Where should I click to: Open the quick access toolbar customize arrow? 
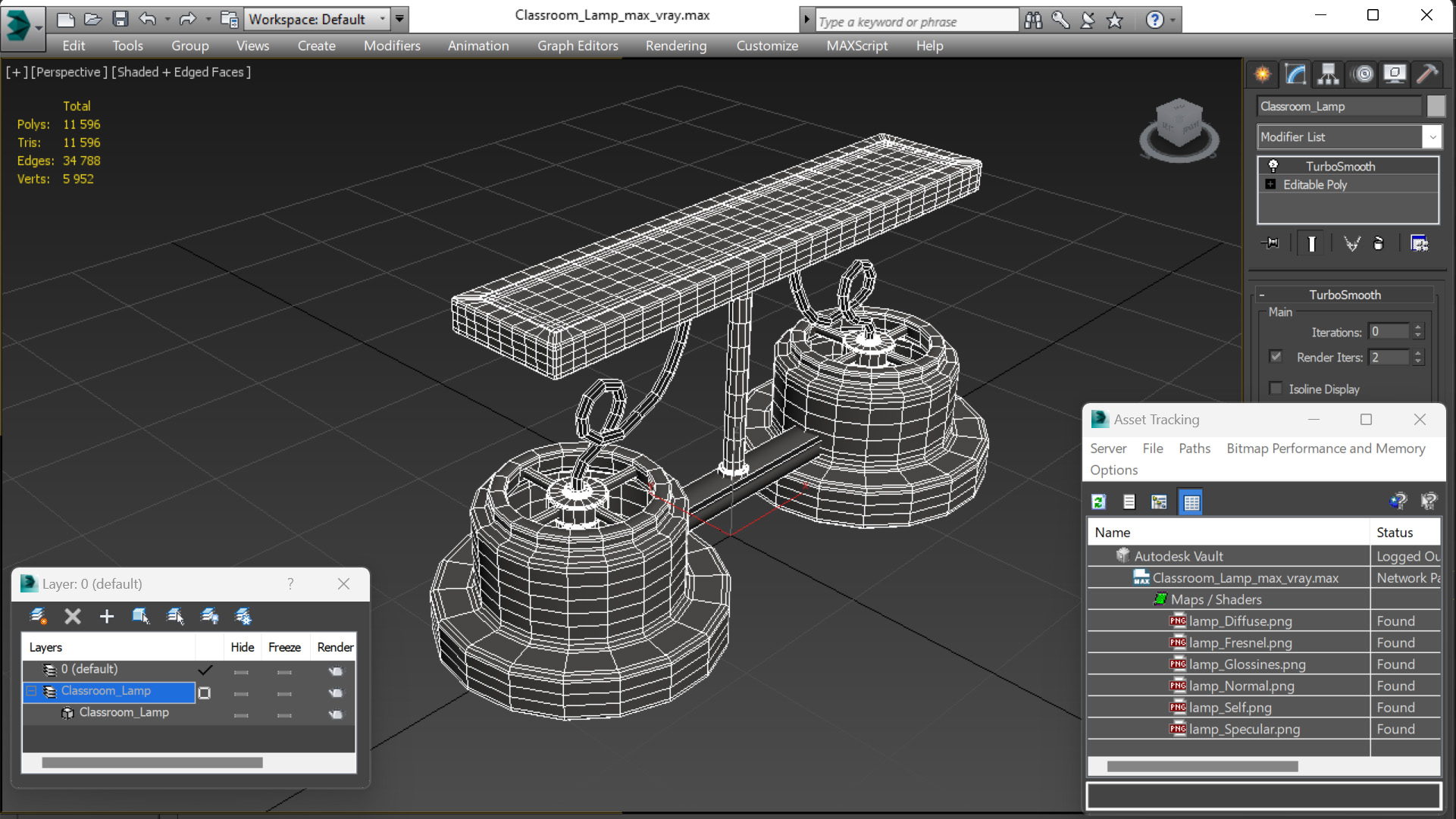399,19
